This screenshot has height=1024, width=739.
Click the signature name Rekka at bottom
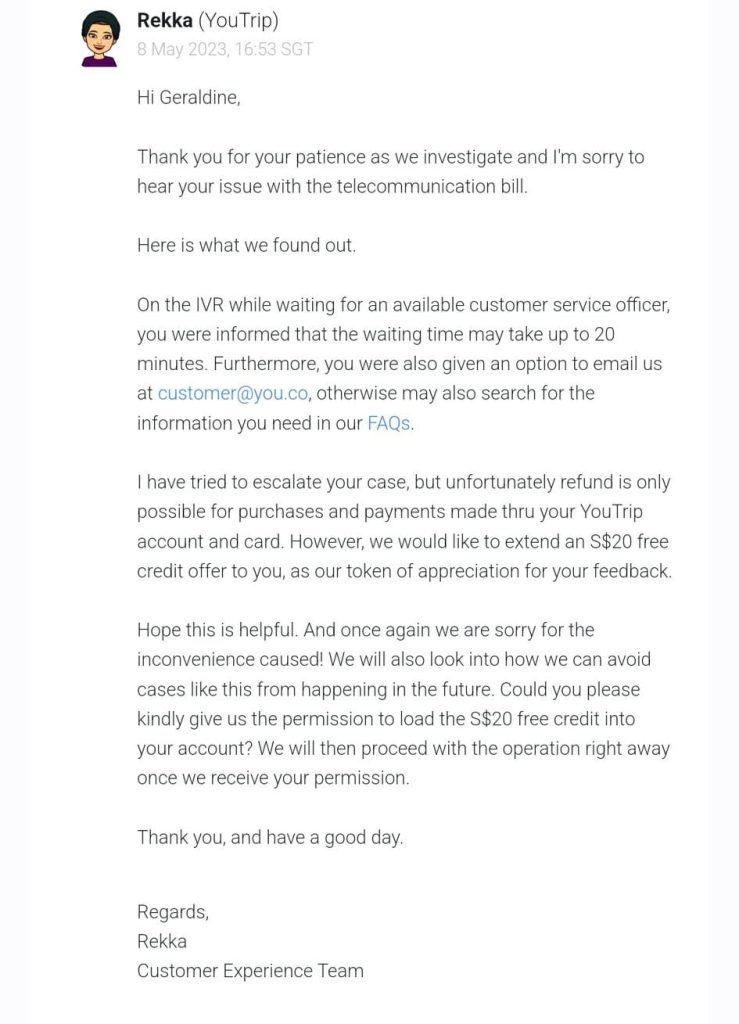click(x=162, y=941)
